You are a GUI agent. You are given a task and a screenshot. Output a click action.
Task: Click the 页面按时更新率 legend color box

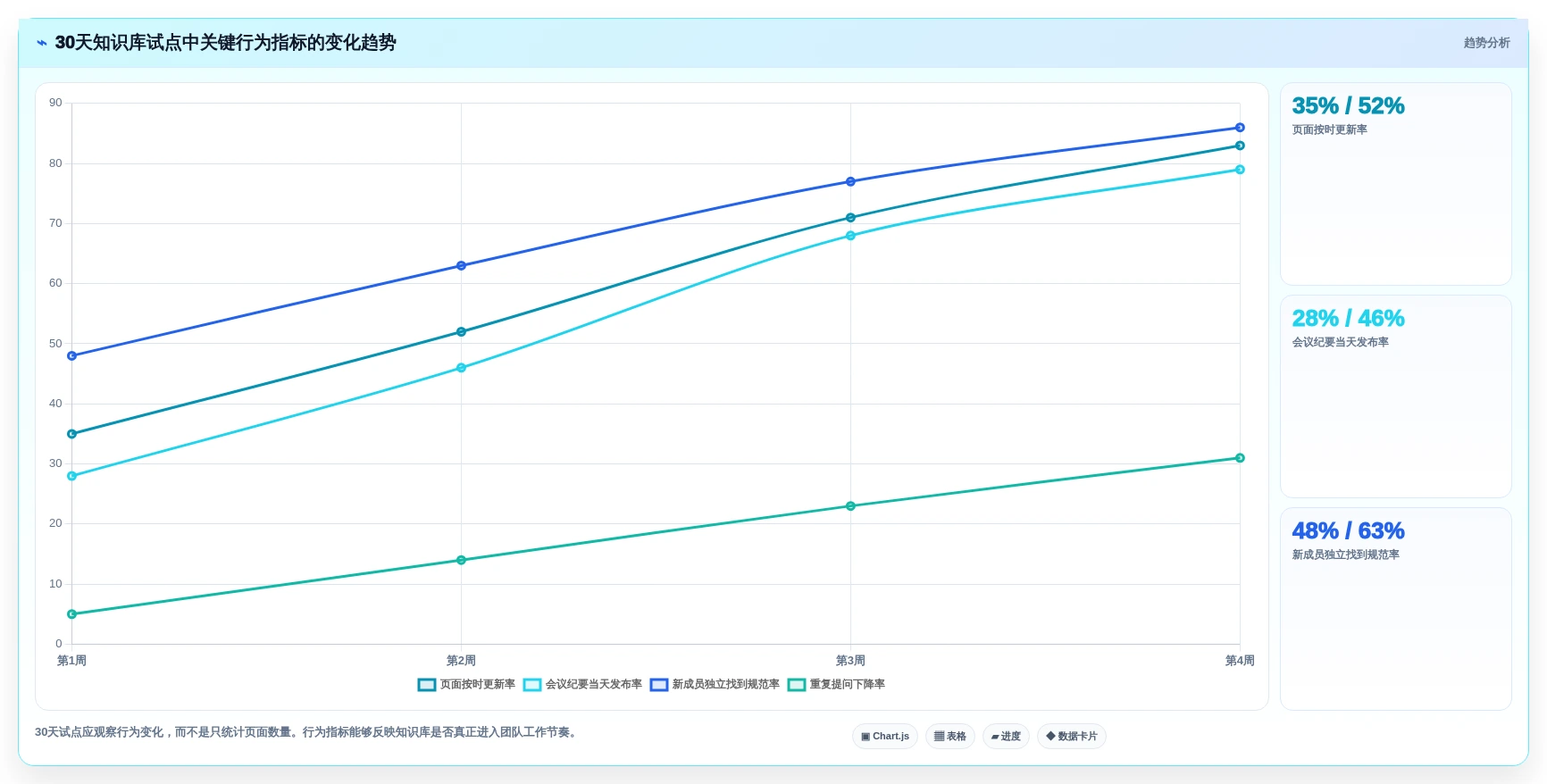click(427, 685)
